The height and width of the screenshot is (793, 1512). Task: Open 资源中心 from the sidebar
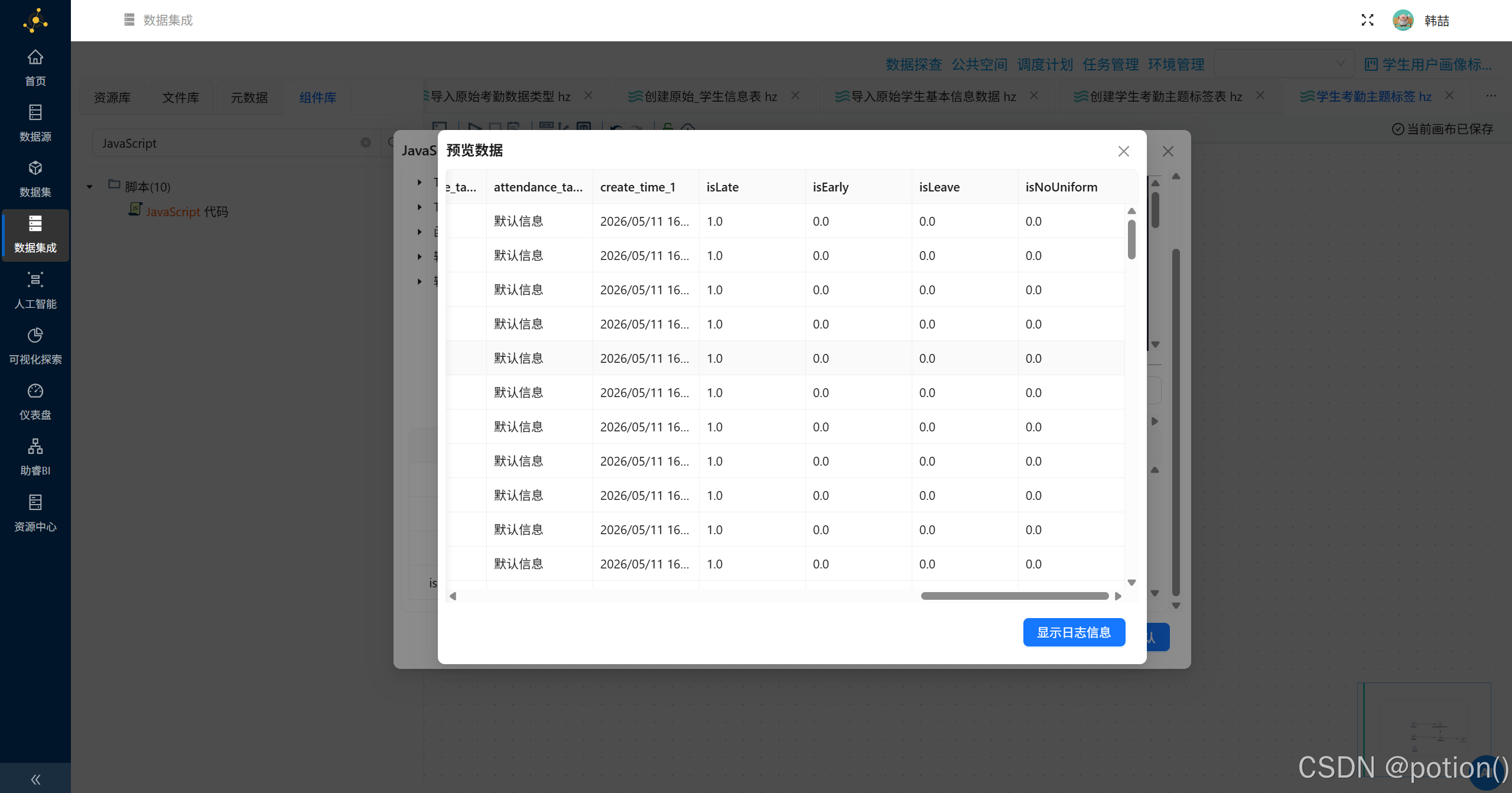click(35, 513)
